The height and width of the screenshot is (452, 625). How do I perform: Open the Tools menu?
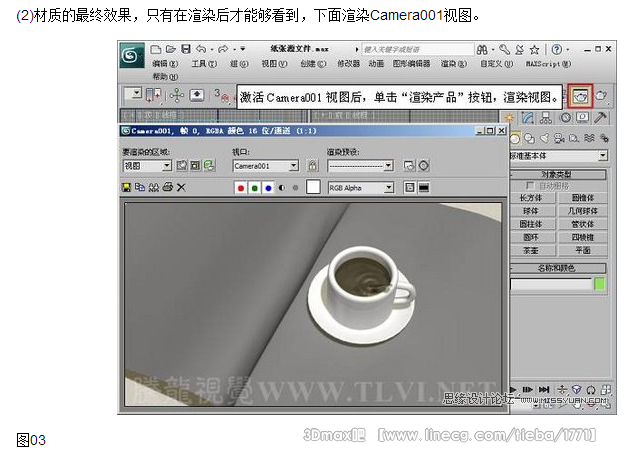(204, 64)
